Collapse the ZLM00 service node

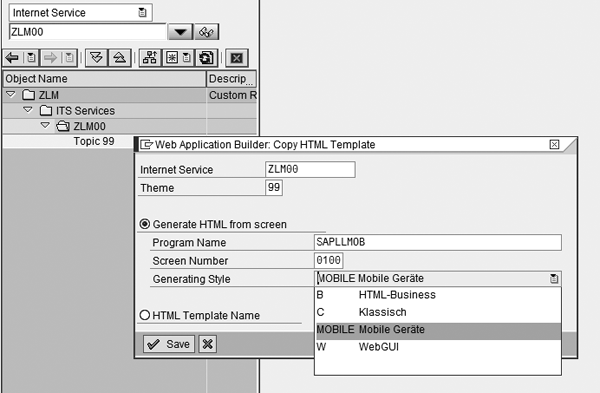[x=45, y=126]
